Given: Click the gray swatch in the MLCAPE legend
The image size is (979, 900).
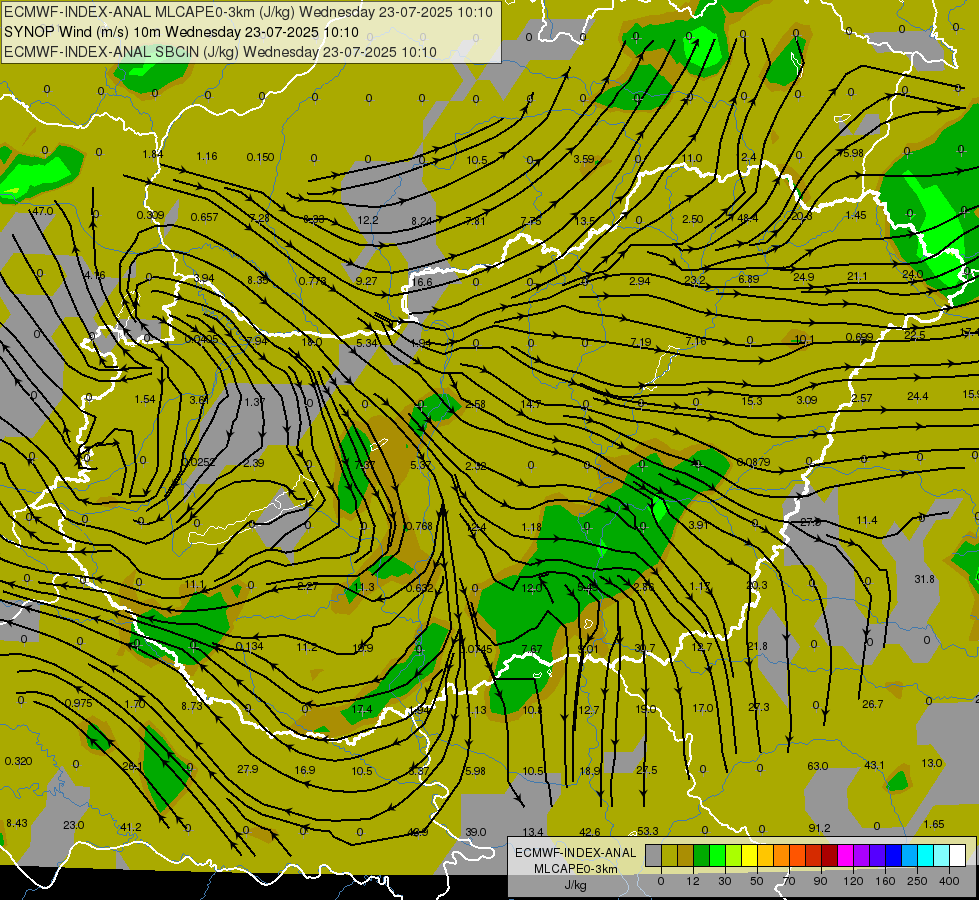Looking at the screenshot, I should (x=653, y=855).
